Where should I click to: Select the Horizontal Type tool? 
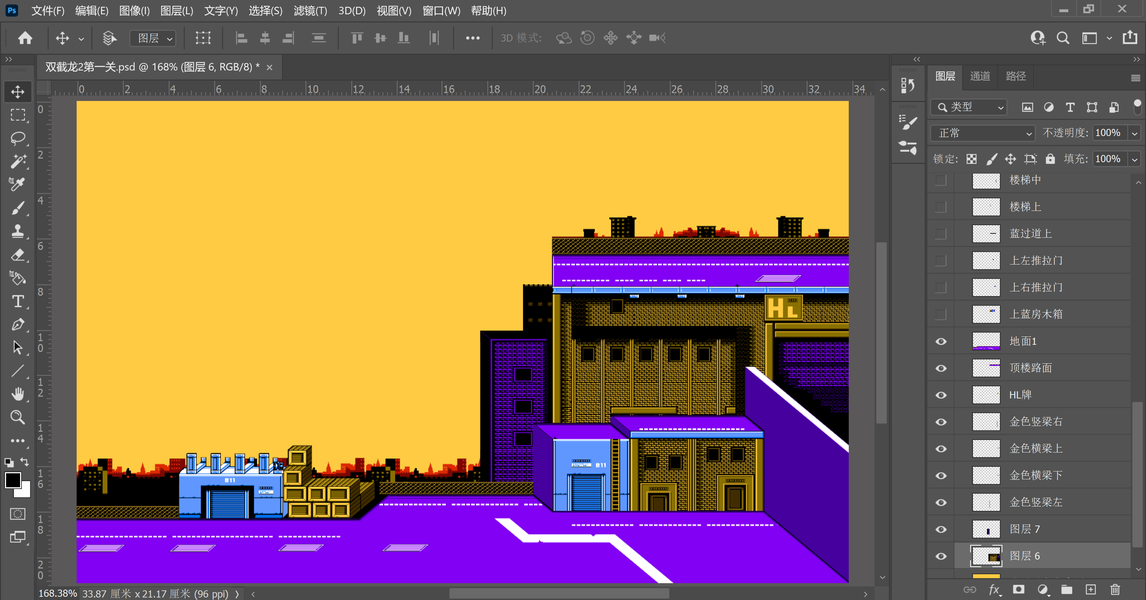(x=18, y=301)
